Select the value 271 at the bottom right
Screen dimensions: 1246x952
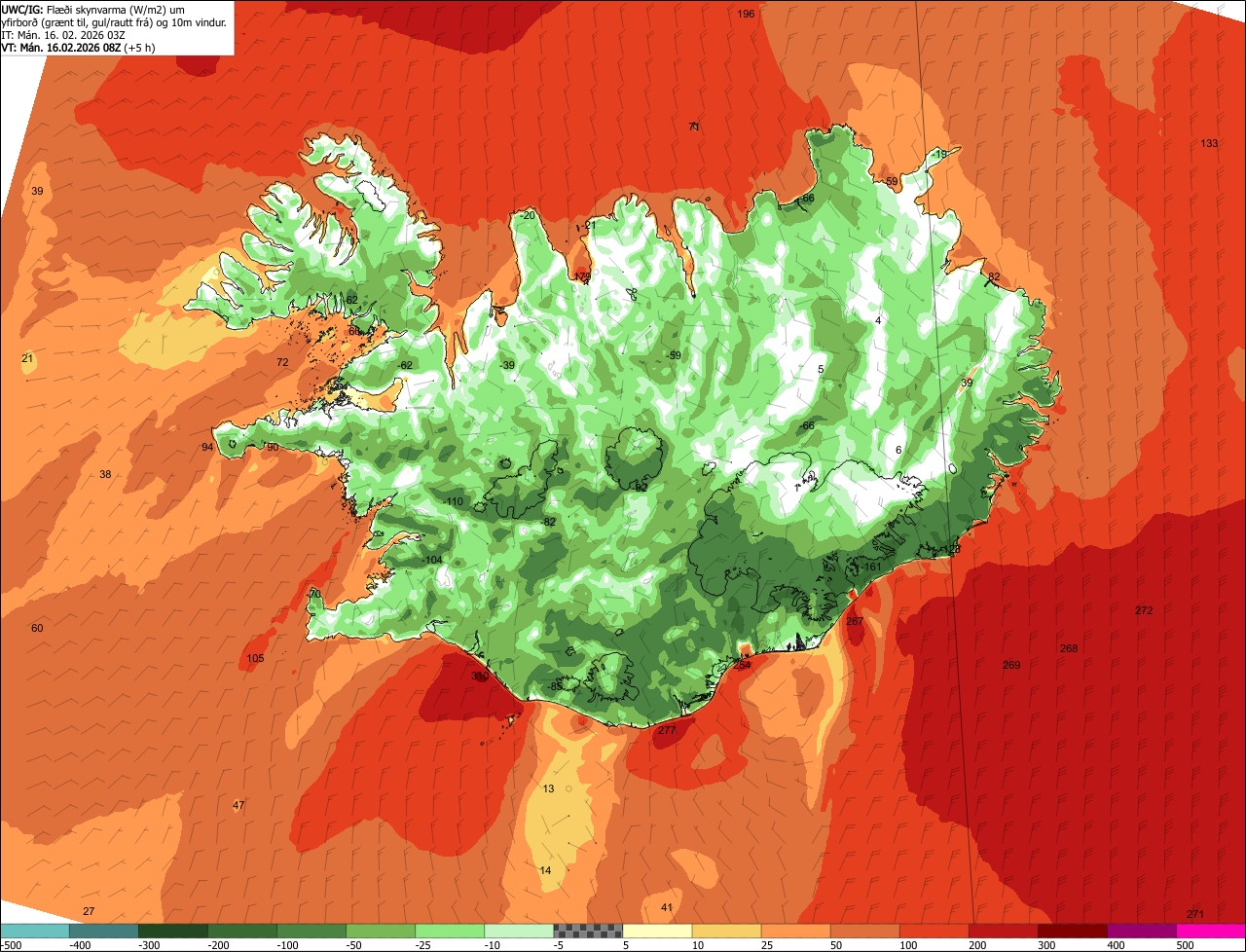pos(1195,913)
